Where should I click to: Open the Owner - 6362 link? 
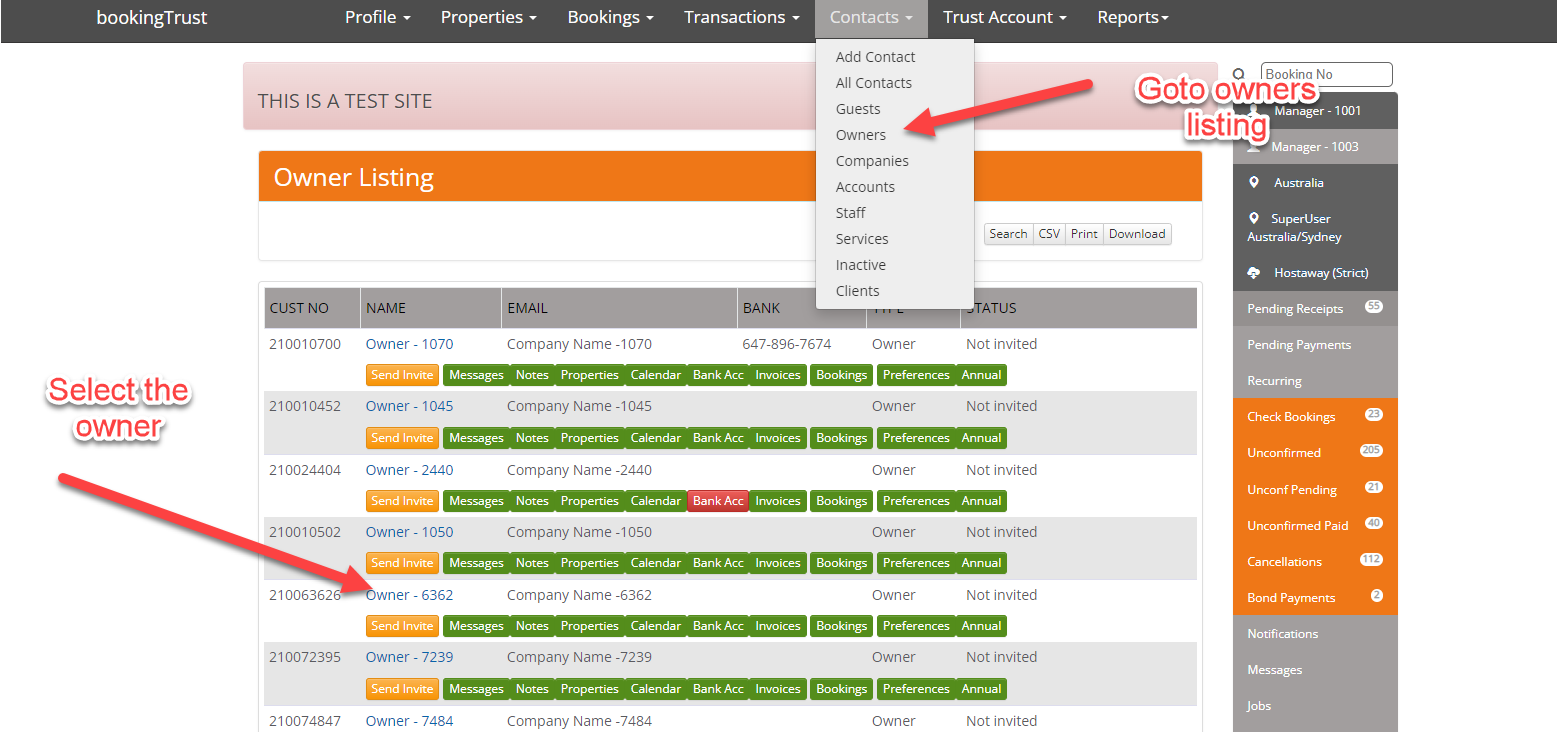coord(409,595)
